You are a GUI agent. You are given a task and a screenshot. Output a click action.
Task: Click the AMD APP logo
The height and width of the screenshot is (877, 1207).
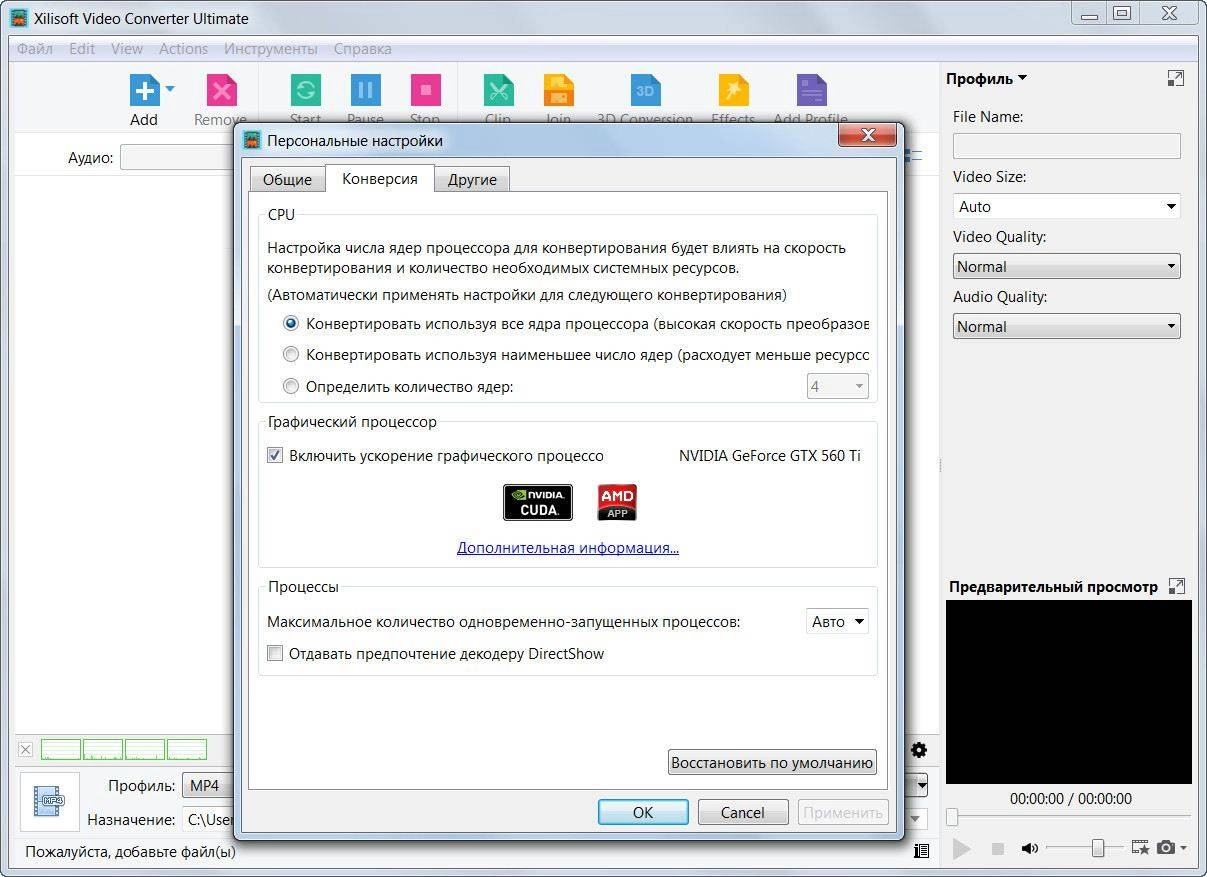coord(617,502)
